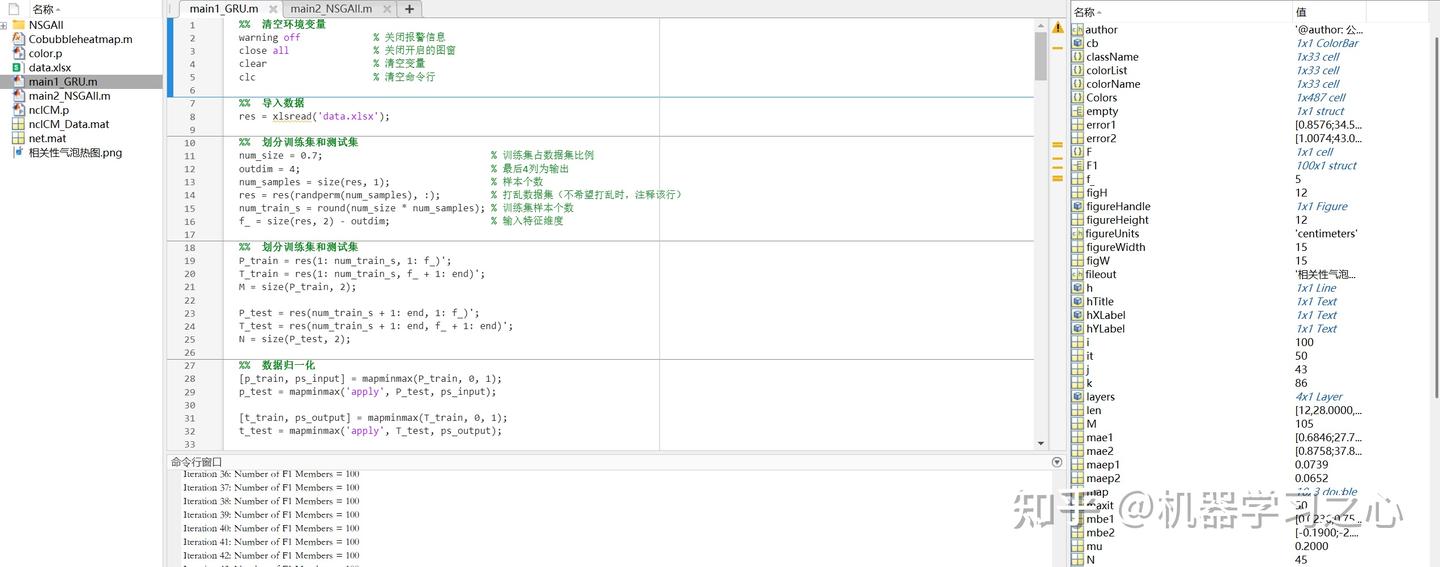Close the main2_NSGAII.m editor tab
Viewport: 1440px width, 567px height.
(386, 9)
